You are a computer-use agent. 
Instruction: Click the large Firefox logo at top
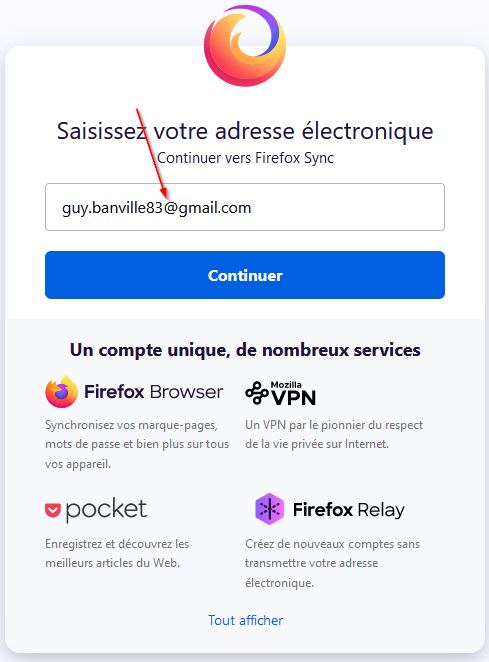[245, 45]
